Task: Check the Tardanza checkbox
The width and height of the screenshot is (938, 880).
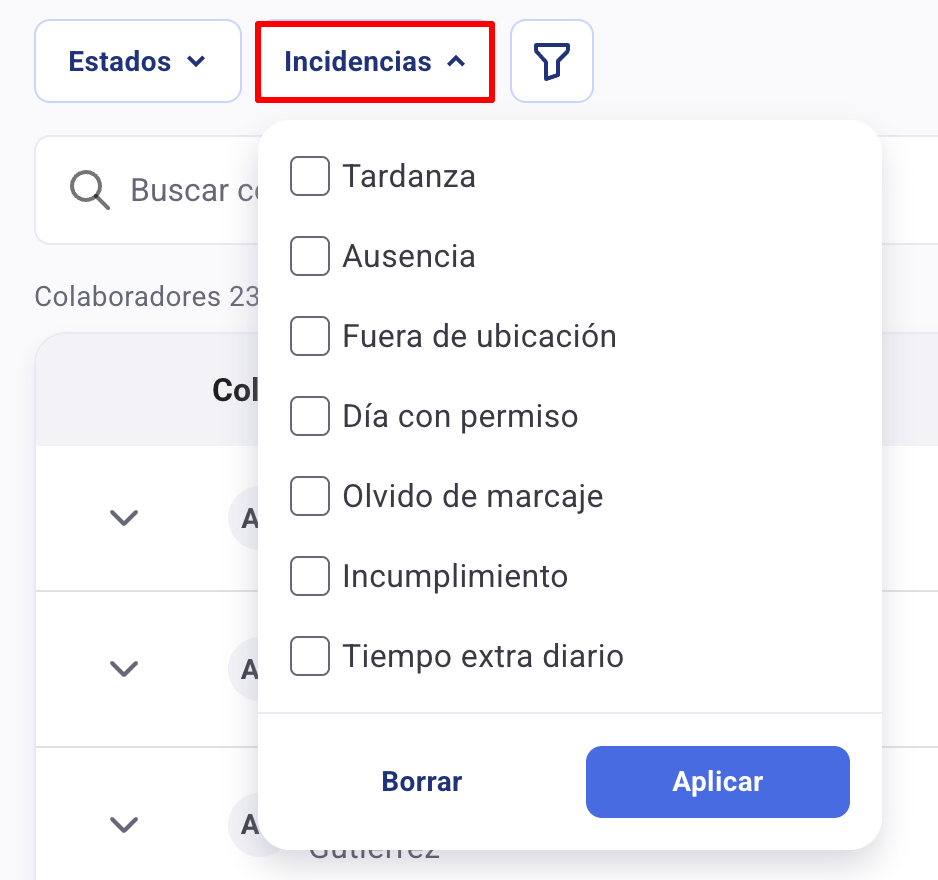Action: point(310,177)
